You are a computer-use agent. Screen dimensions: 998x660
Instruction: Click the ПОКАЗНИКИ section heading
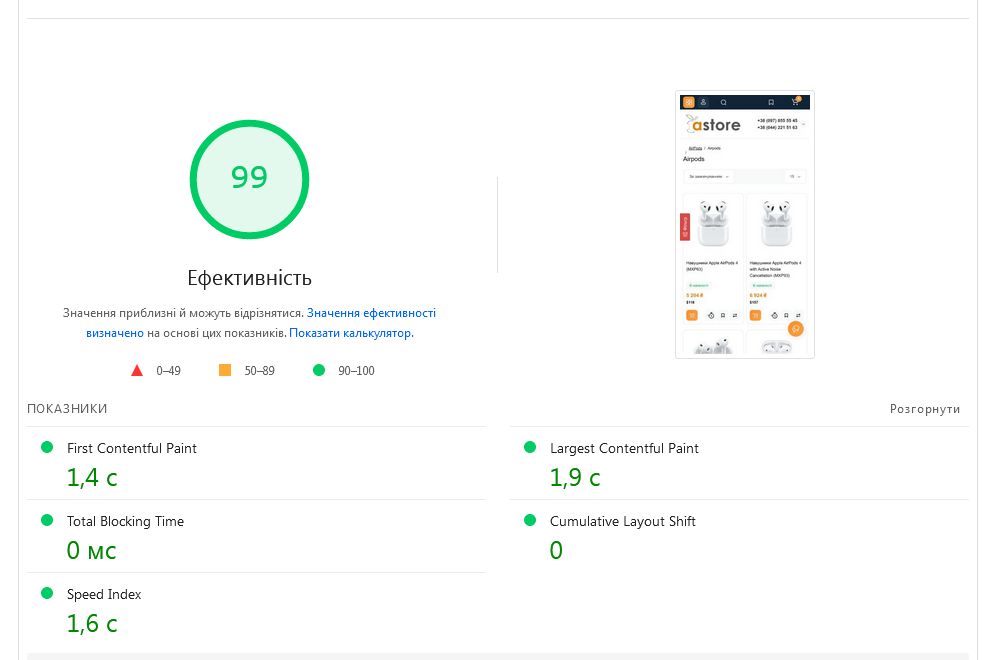coord(67,409)
